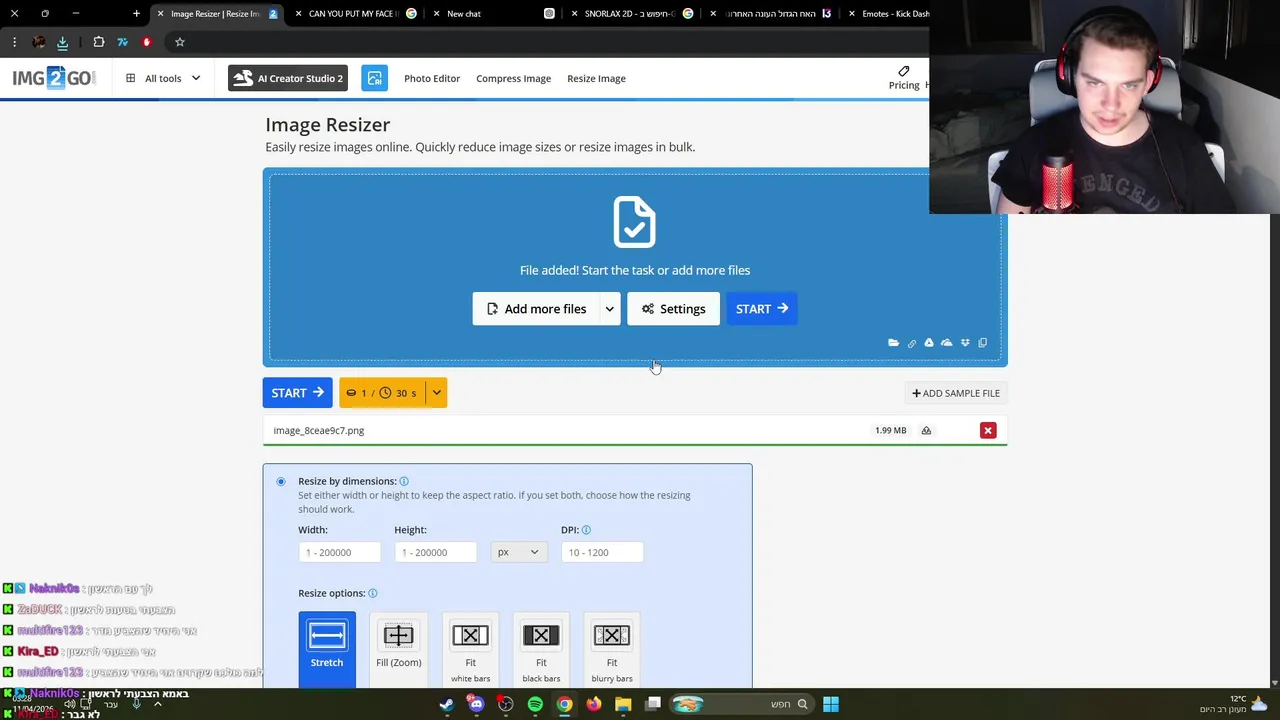1280x720 pixels.
Task: Open the browser three-dot menu
Action: [x=14, y=42]
